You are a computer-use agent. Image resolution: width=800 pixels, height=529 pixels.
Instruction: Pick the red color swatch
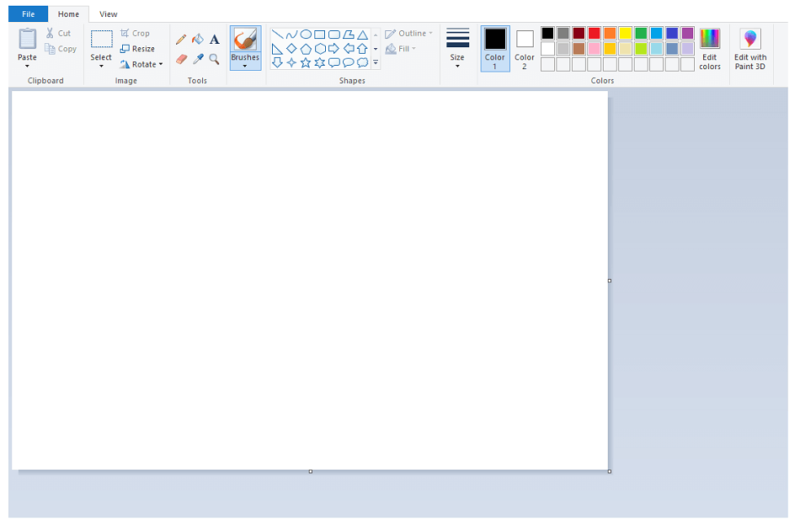[594, 33]
